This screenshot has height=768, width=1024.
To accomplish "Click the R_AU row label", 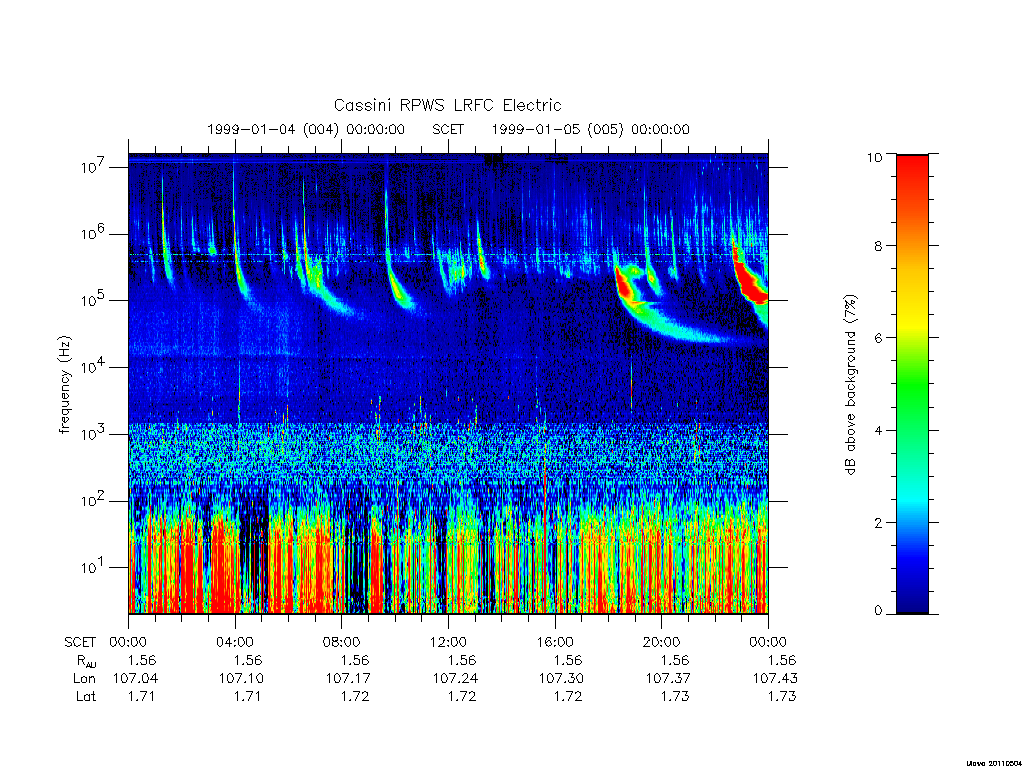I will 87,661.
